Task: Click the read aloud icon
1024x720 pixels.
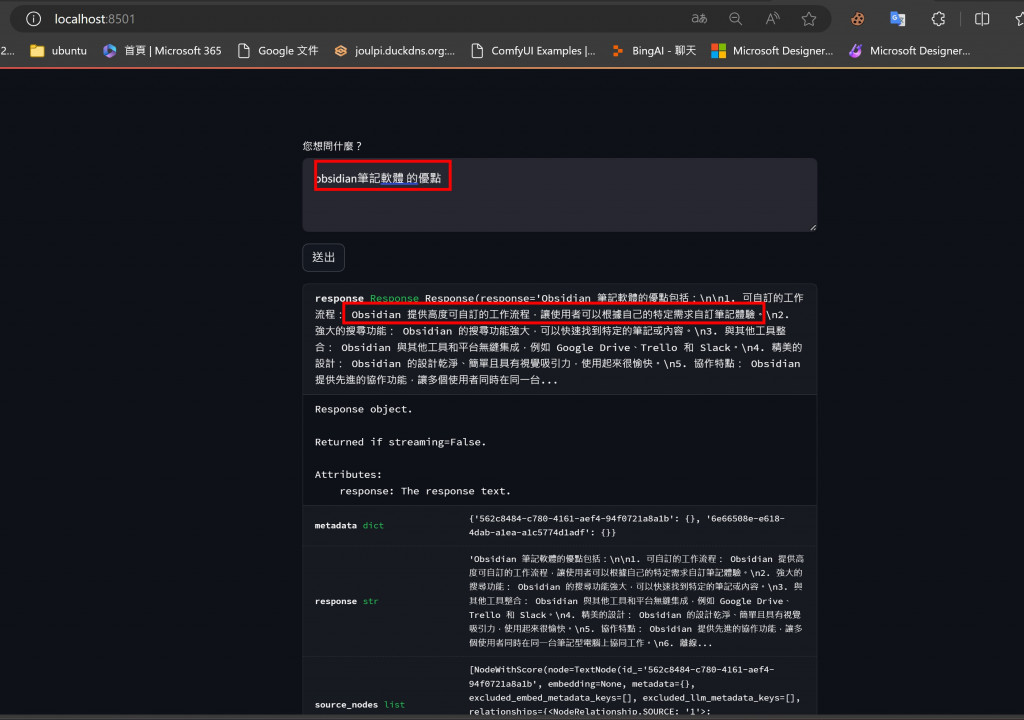Action: [x=772, y=19]
